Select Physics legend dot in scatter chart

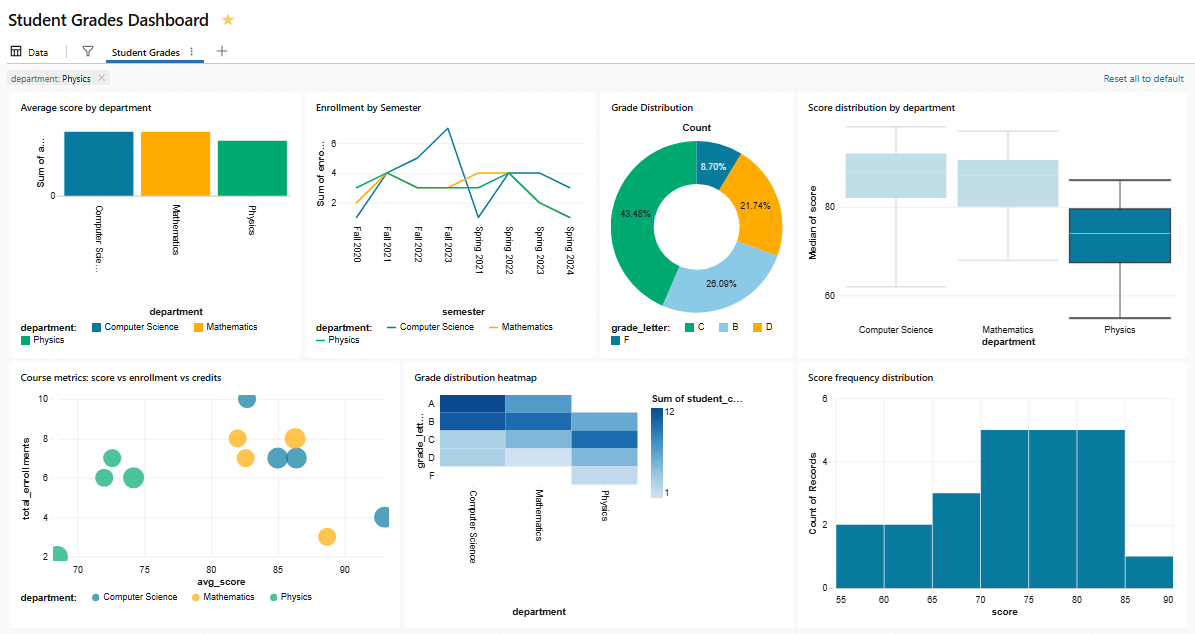pyautogui.click(x=274, y=597)
